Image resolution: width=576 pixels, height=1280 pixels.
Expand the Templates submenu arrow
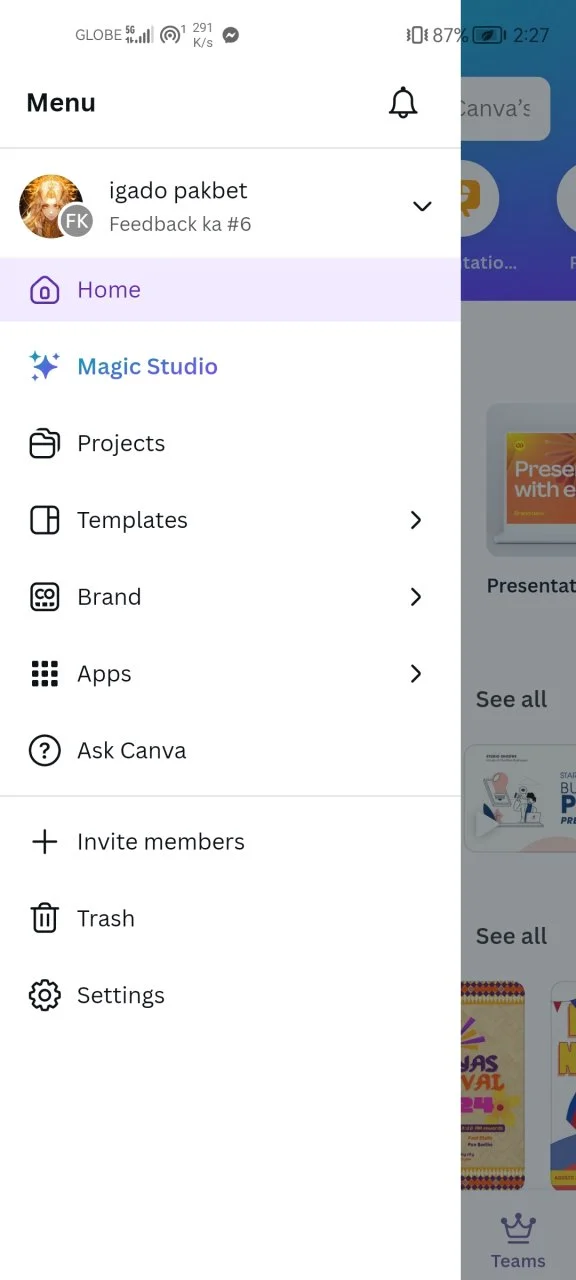point(416,520)
